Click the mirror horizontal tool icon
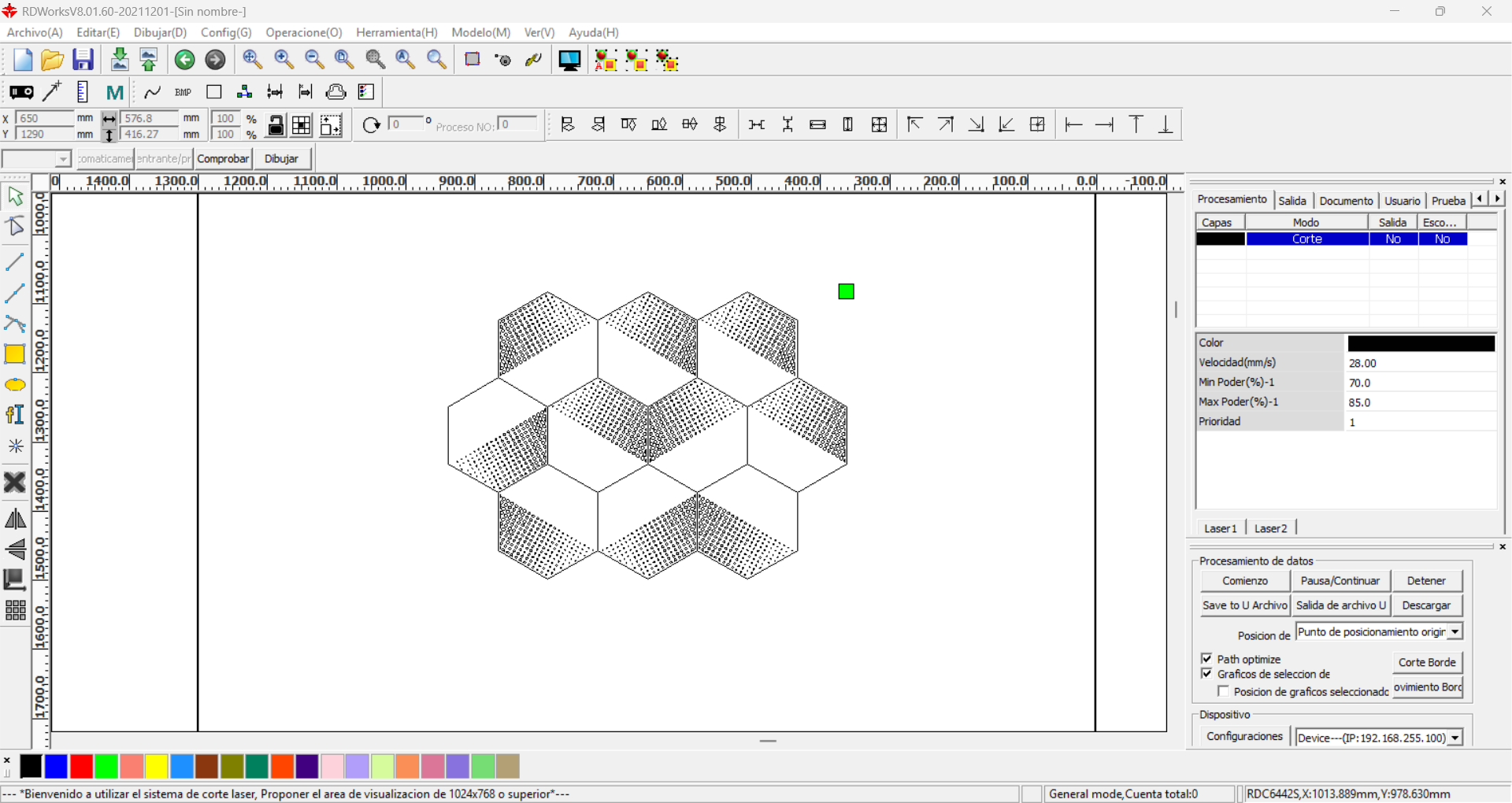 coord(15,518)
